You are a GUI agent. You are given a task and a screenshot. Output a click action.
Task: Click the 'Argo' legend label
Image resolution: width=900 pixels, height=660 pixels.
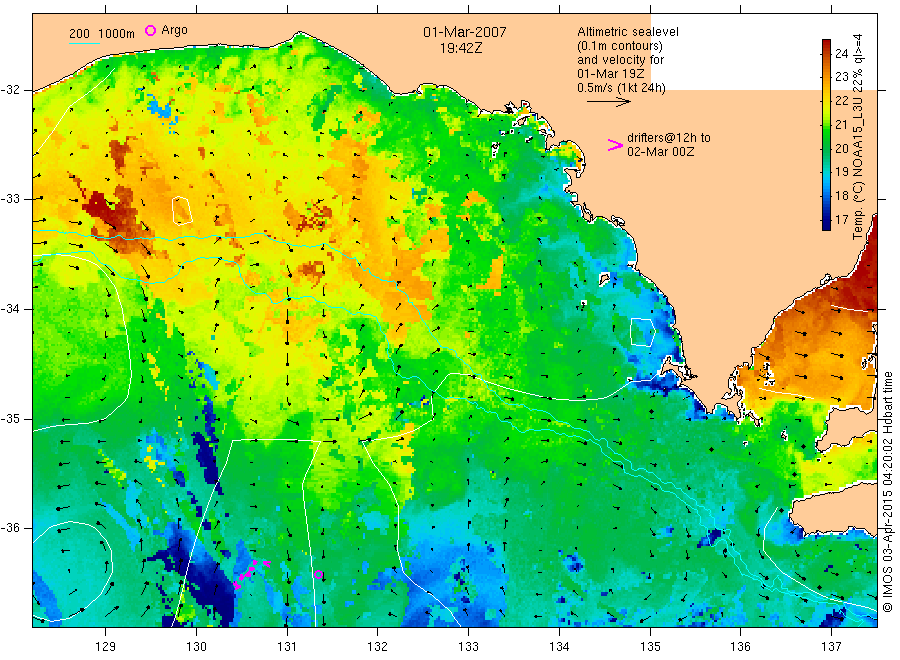[174, 30]
